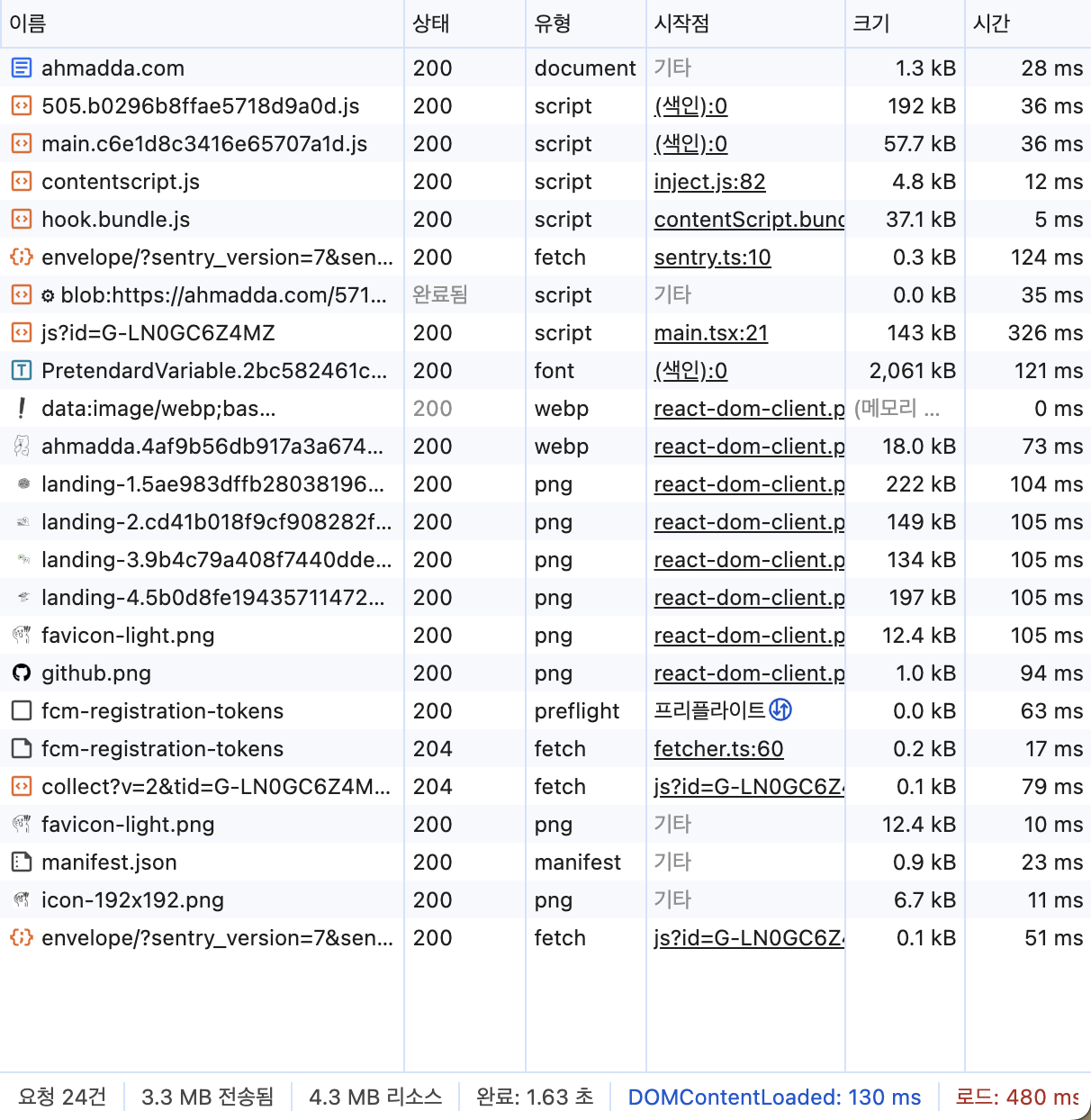The height and width of the screenshot is (1120, 1091).
Task: Click the 4.3 MB 리소스 status entry
Action: tap(375, 1097)
